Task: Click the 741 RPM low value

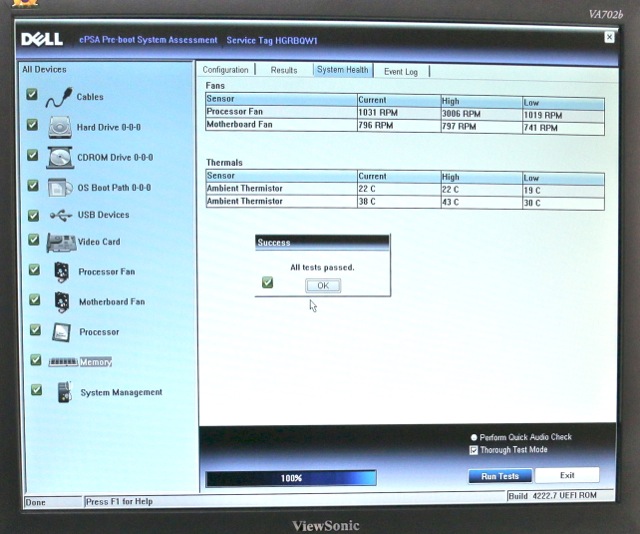Action: [x=540, y=128]
